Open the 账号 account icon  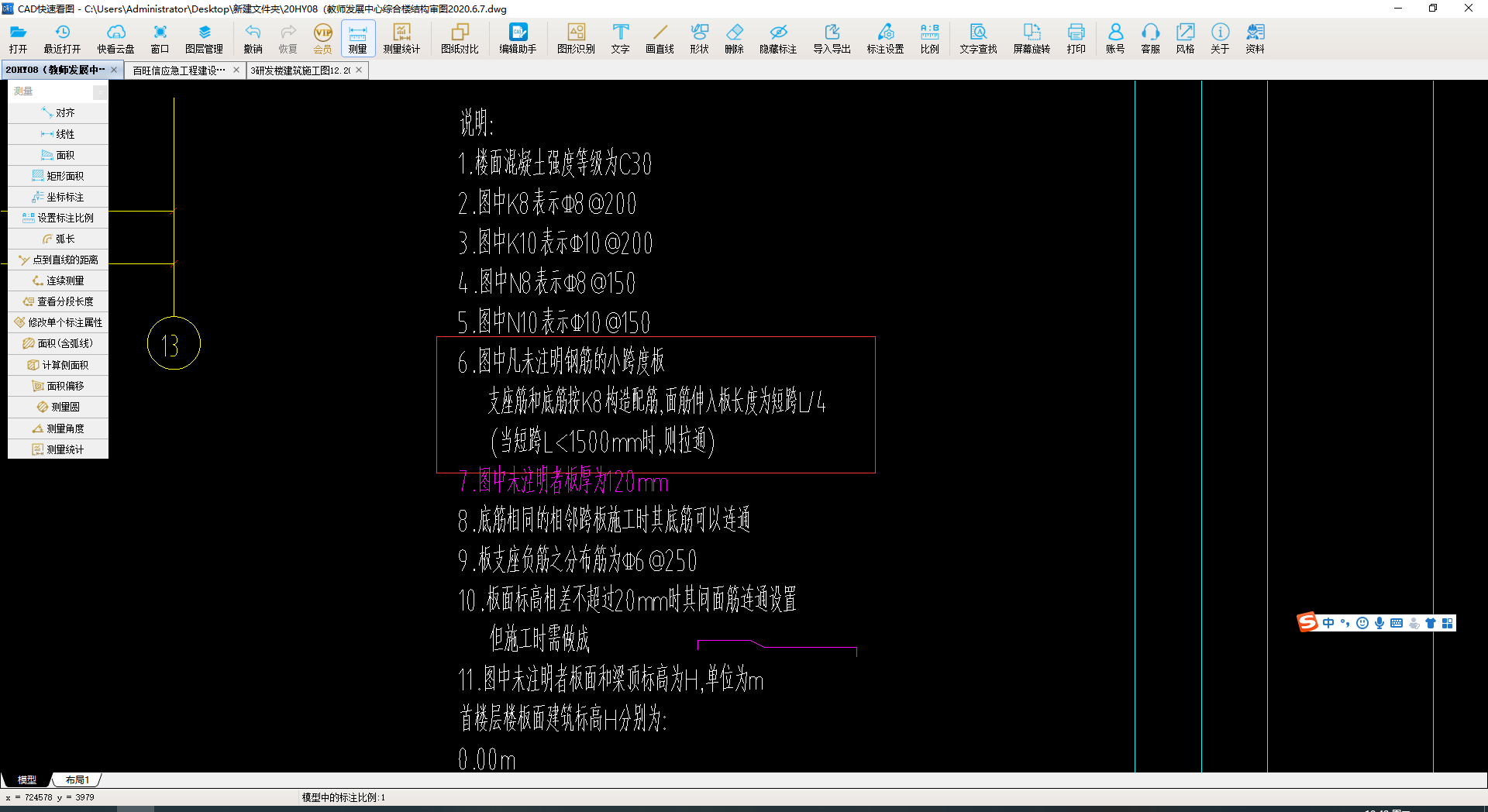(x=1115, y=39)
